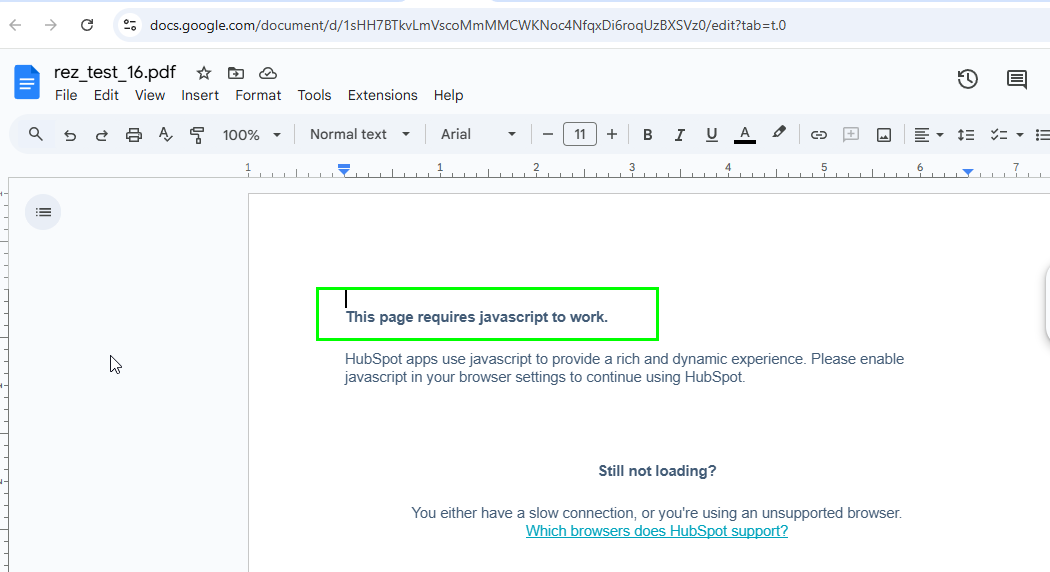Screen dimensions: 1050x572
Task: Insert a checklist
Action: pos(998,135)
